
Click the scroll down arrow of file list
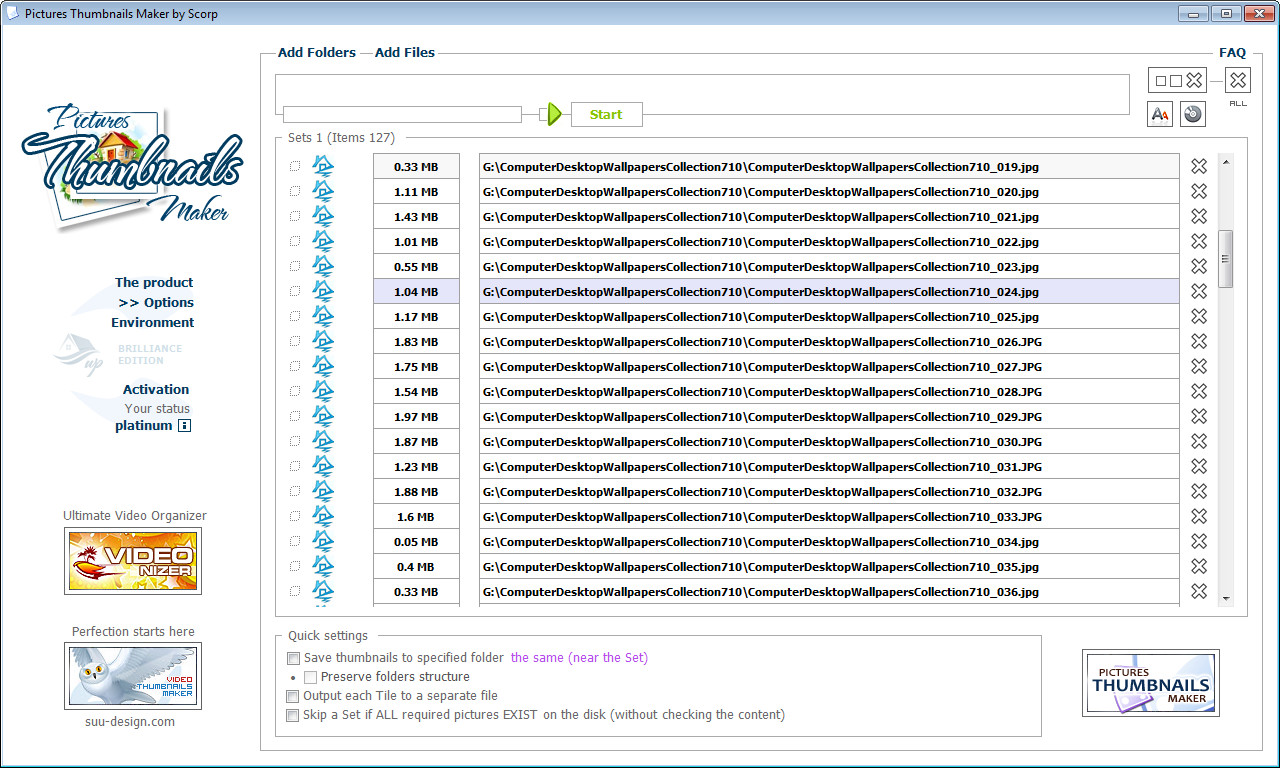1225,598
